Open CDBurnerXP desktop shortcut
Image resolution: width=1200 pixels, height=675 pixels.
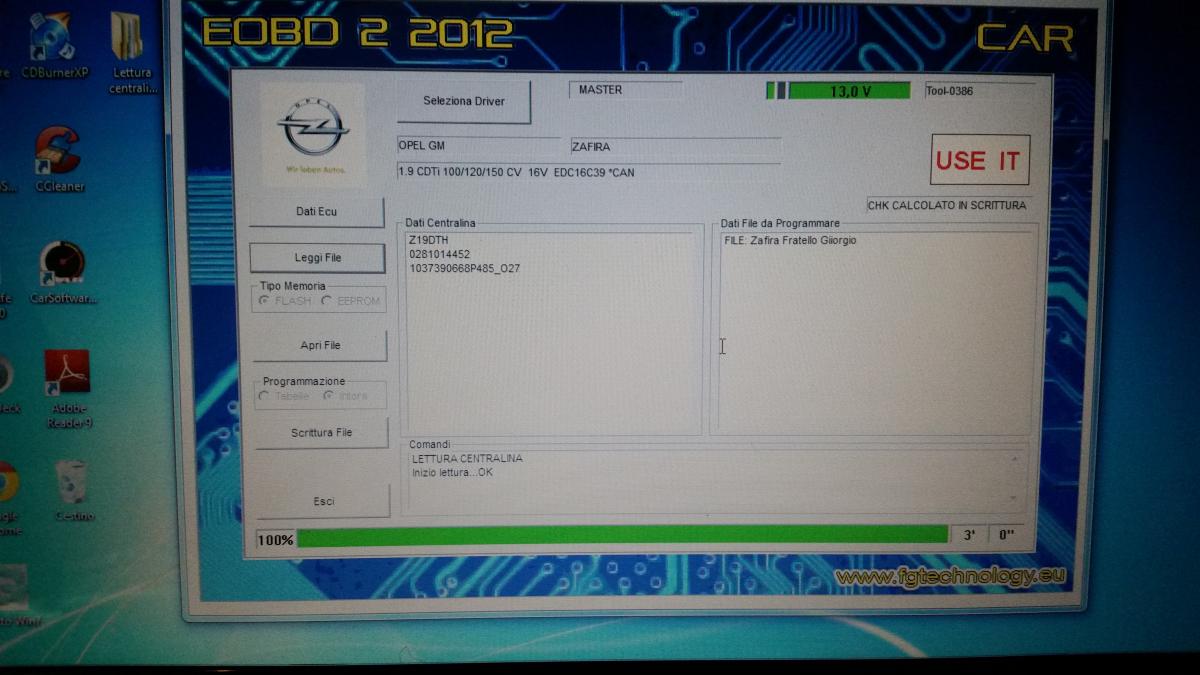point(52,47)
